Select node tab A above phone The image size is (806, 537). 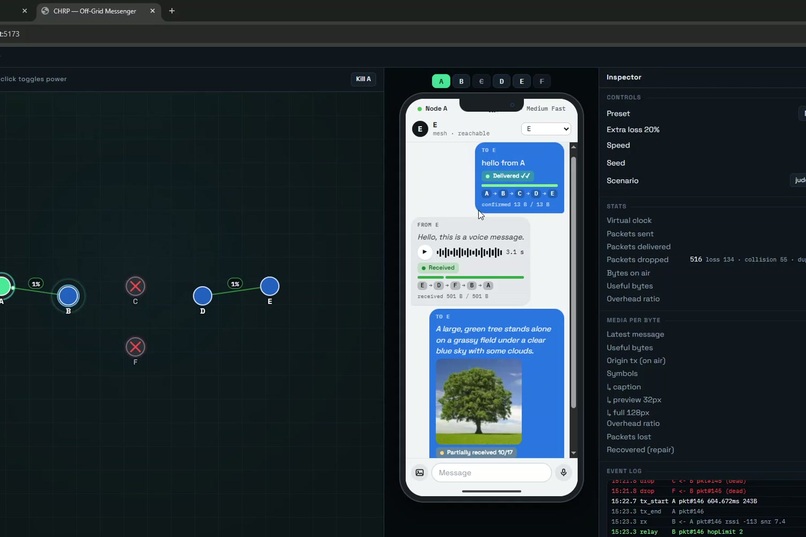[x=441, y=81]
